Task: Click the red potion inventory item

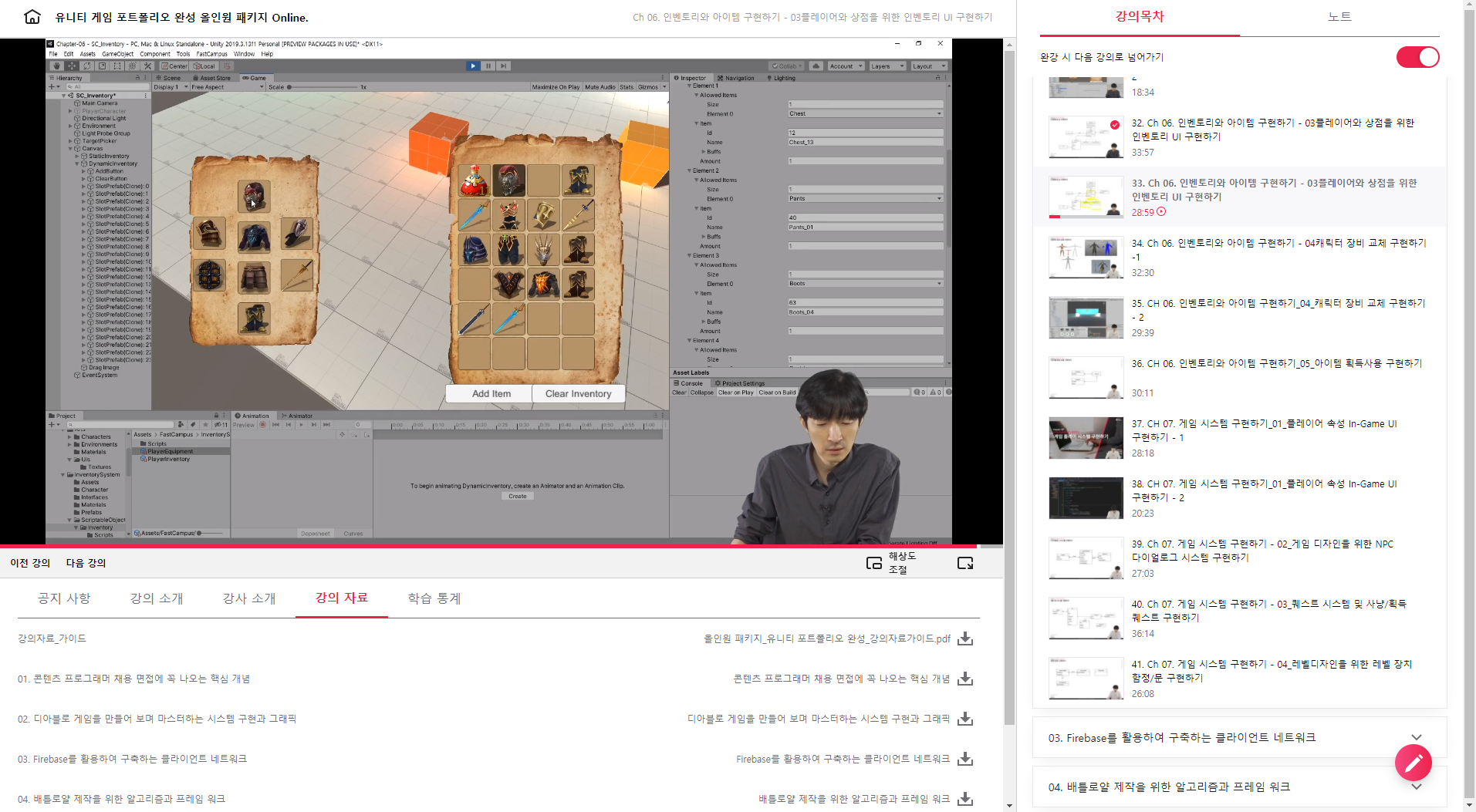Action: point(474,180)
